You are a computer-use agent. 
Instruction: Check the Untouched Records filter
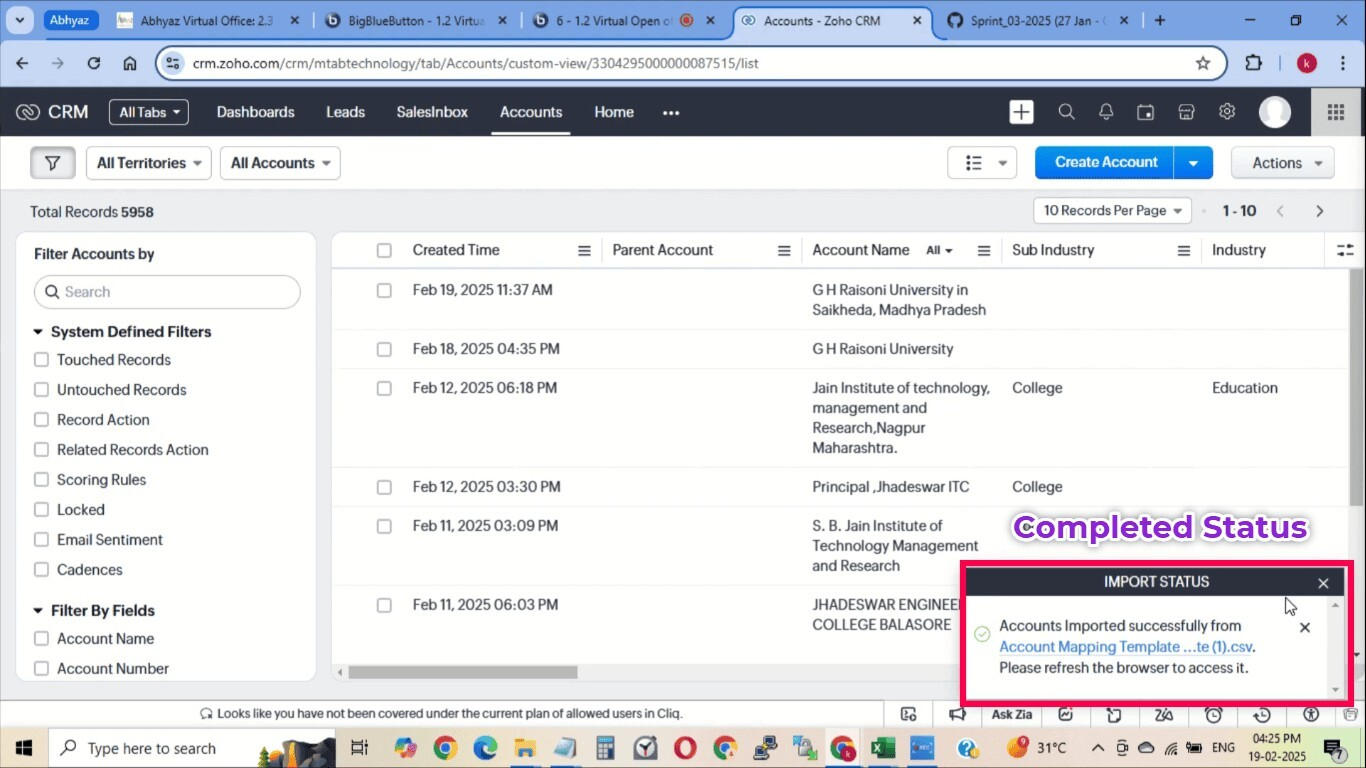tap(41, 390)
